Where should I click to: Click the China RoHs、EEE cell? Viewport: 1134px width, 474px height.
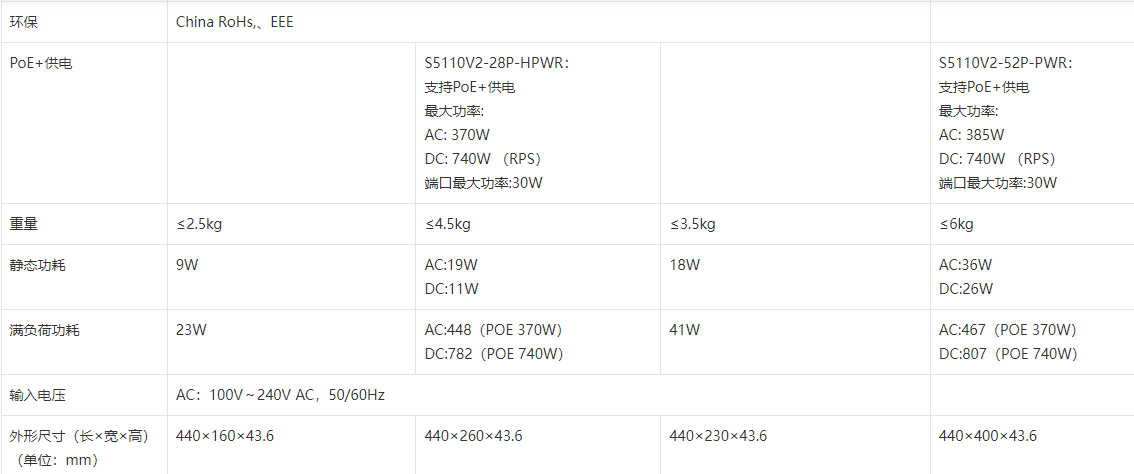234,22
